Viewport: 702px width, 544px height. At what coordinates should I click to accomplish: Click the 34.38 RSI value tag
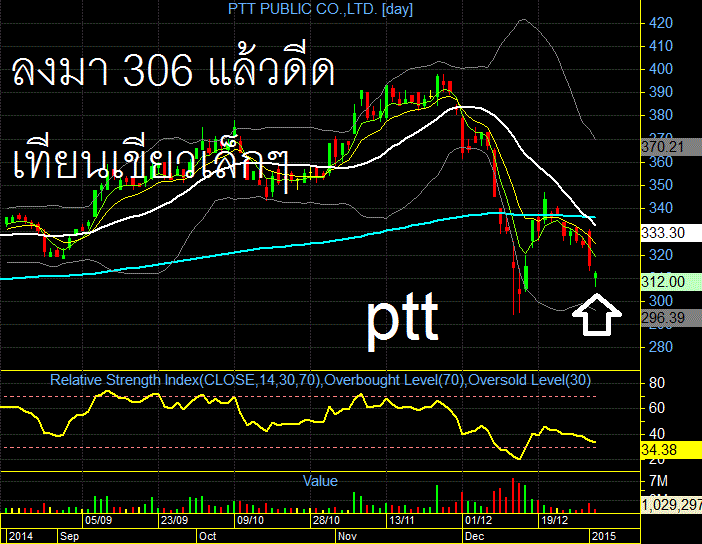pos(670,450)
